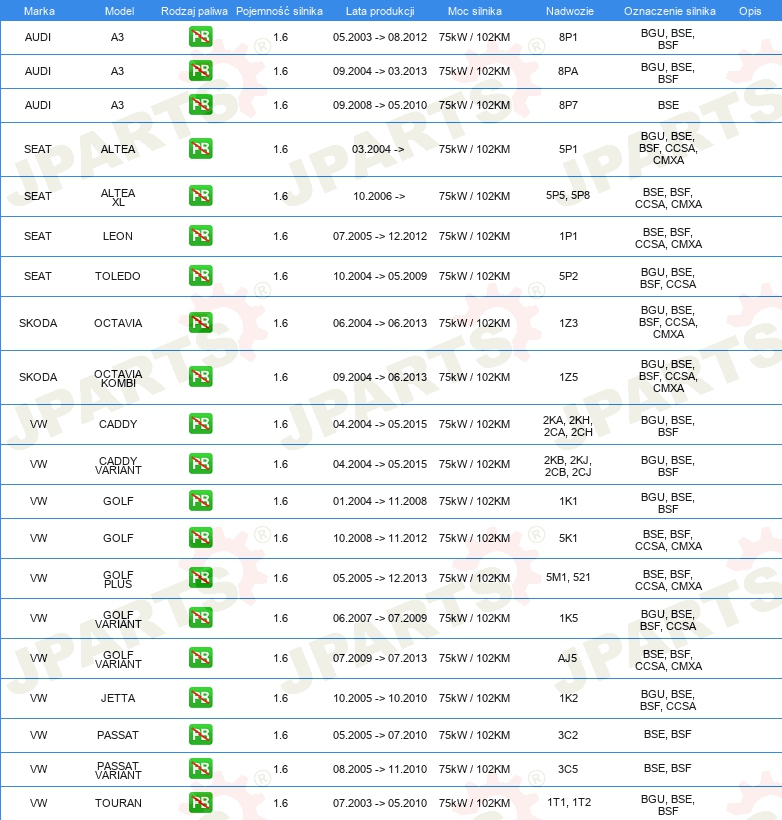Click the petrol icon in the Caddy Variant row
782x820 pixels.
coord(200,463)
